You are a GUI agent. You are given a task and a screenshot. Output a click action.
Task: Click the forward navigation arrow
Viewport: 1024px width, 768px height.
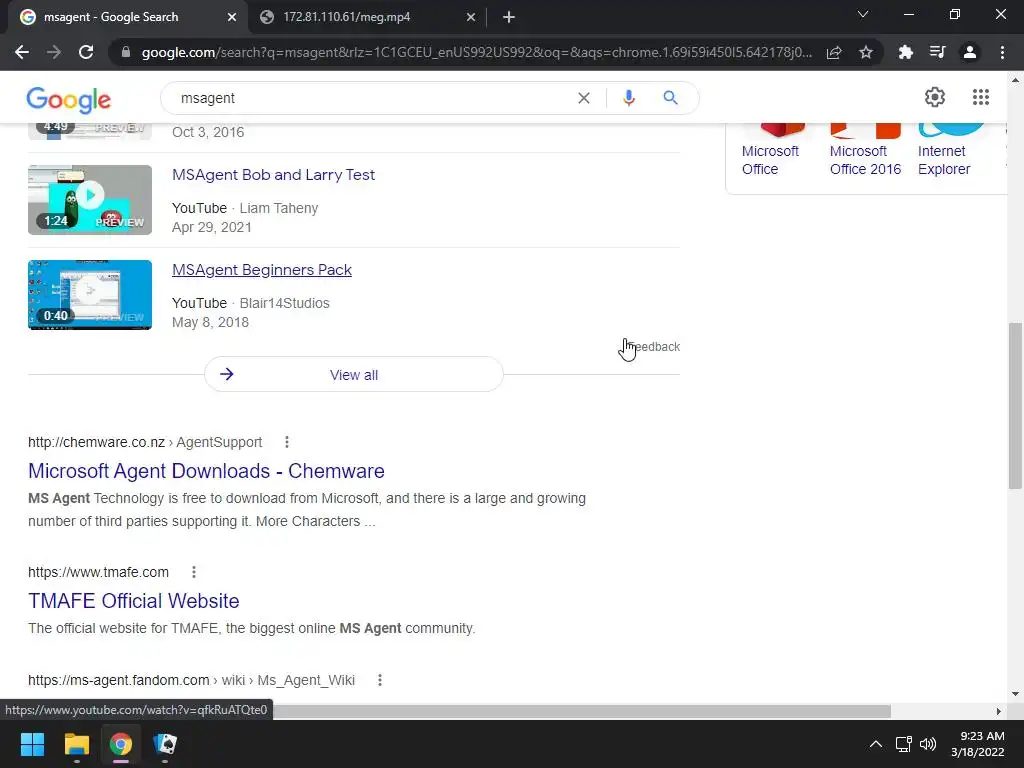(54, 52)
